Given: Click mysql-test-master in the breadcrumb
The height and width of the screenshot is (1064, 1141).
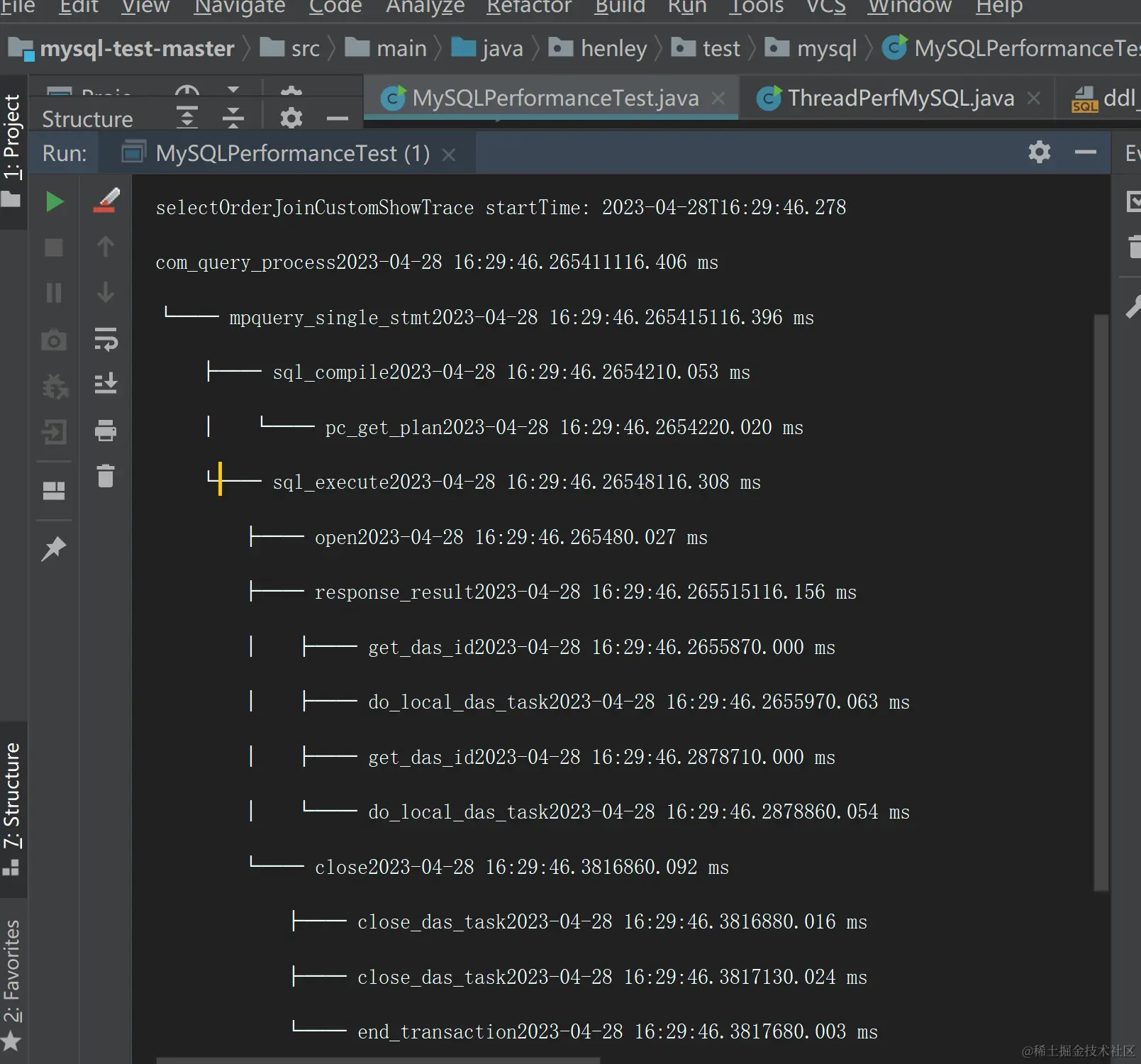Looking at the screenshot, I should 121,48.
